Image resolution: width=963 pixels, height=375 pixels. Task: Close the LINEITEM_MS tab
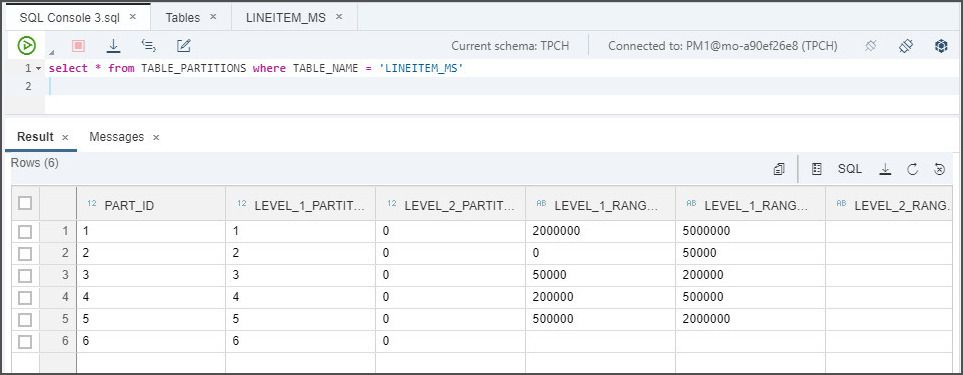tap(339, 17)
